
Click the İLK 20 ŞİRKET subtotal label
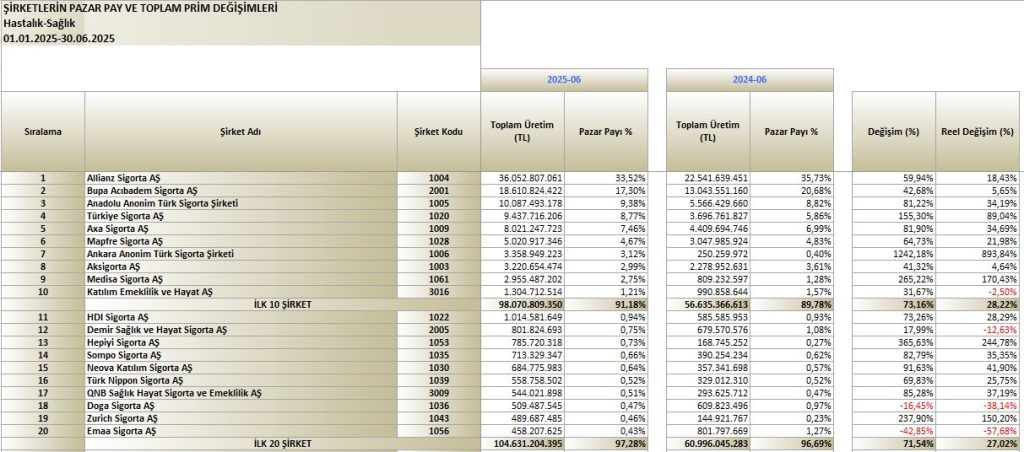(x=283, y=444)
